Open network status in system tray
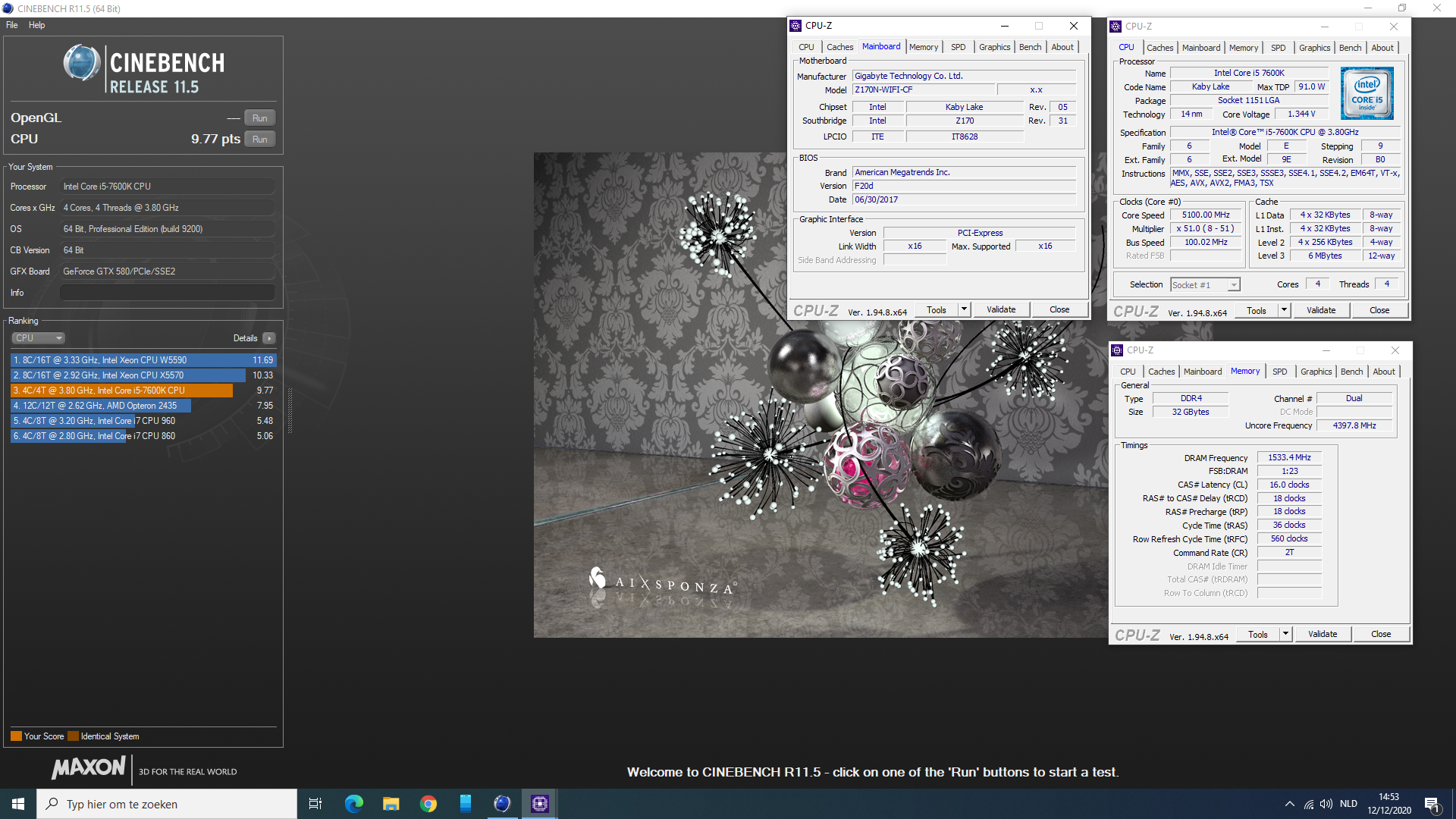The width and height of the screenshot is (1456, 819). (x=1309, y=804)
